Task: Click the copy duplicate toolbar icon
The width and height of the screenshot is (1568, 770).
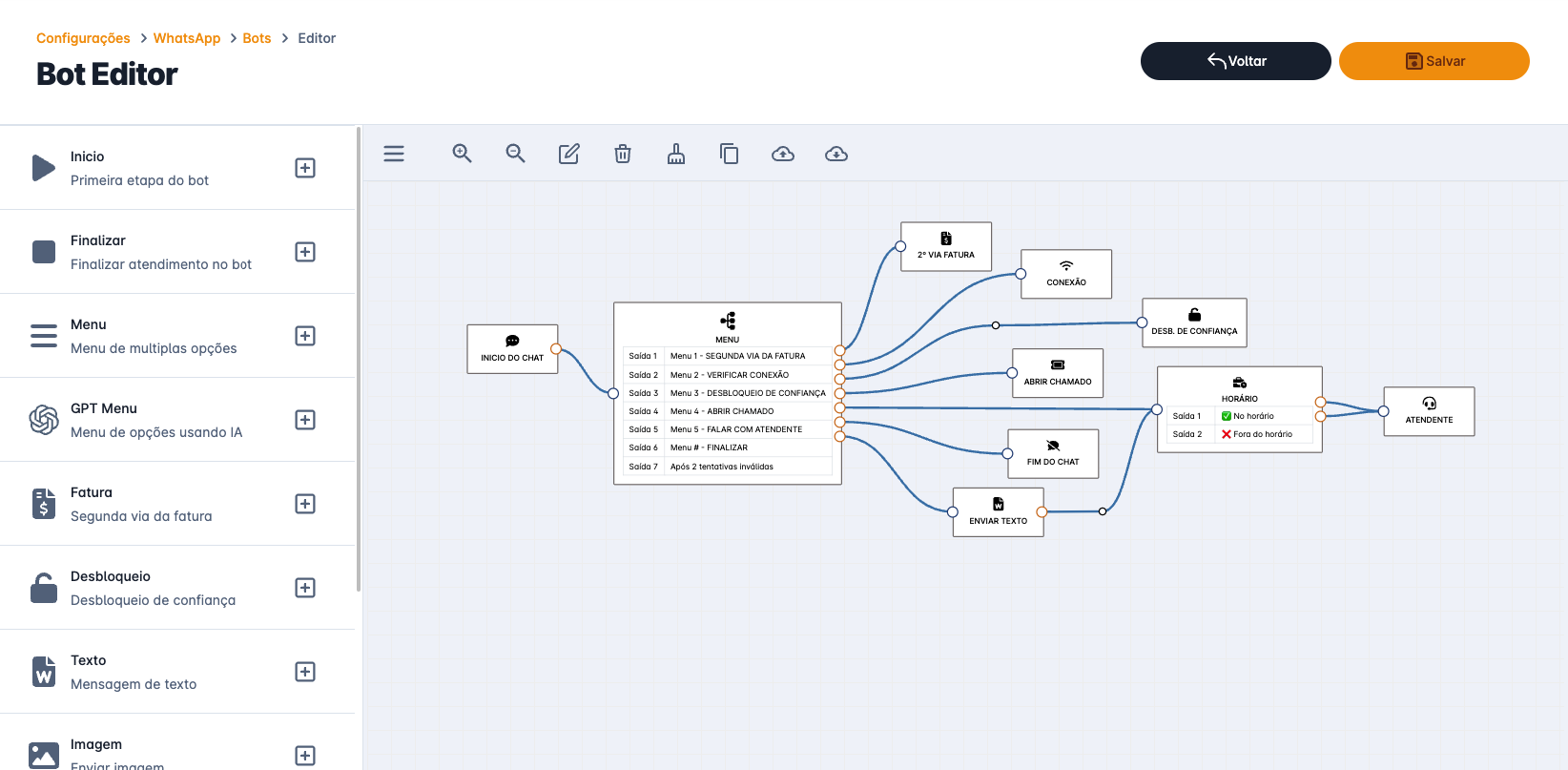Action: [730, 154]
